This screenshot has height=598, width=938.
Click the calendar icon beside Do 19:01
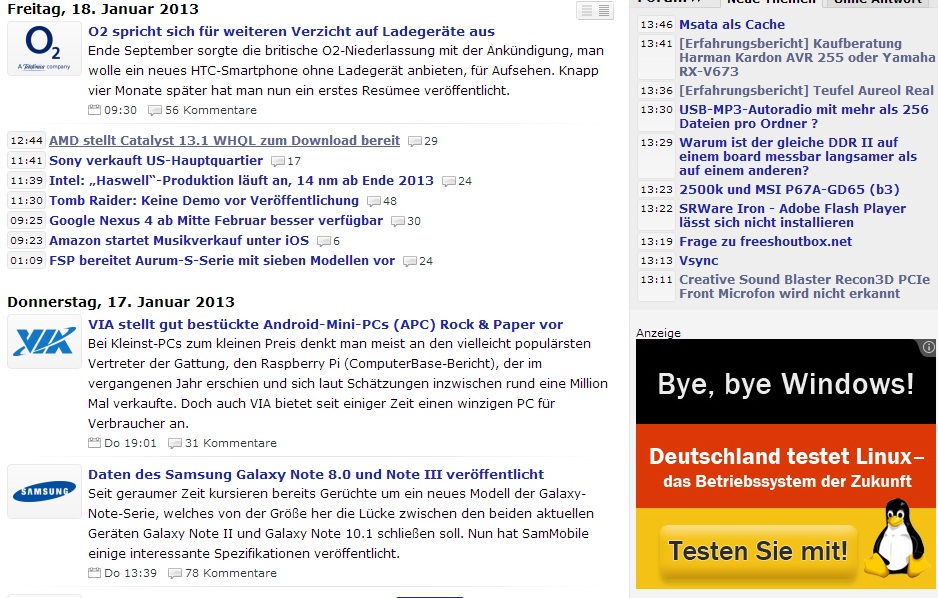pyautogui.click(x=95, y=443)
